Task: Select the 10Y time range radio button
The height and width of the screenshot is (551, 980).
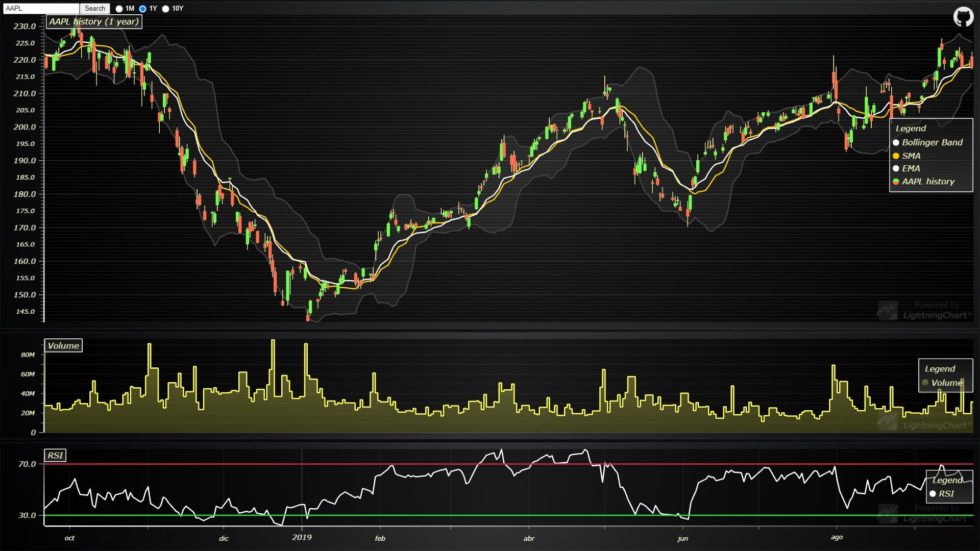Action: point(165,8)
